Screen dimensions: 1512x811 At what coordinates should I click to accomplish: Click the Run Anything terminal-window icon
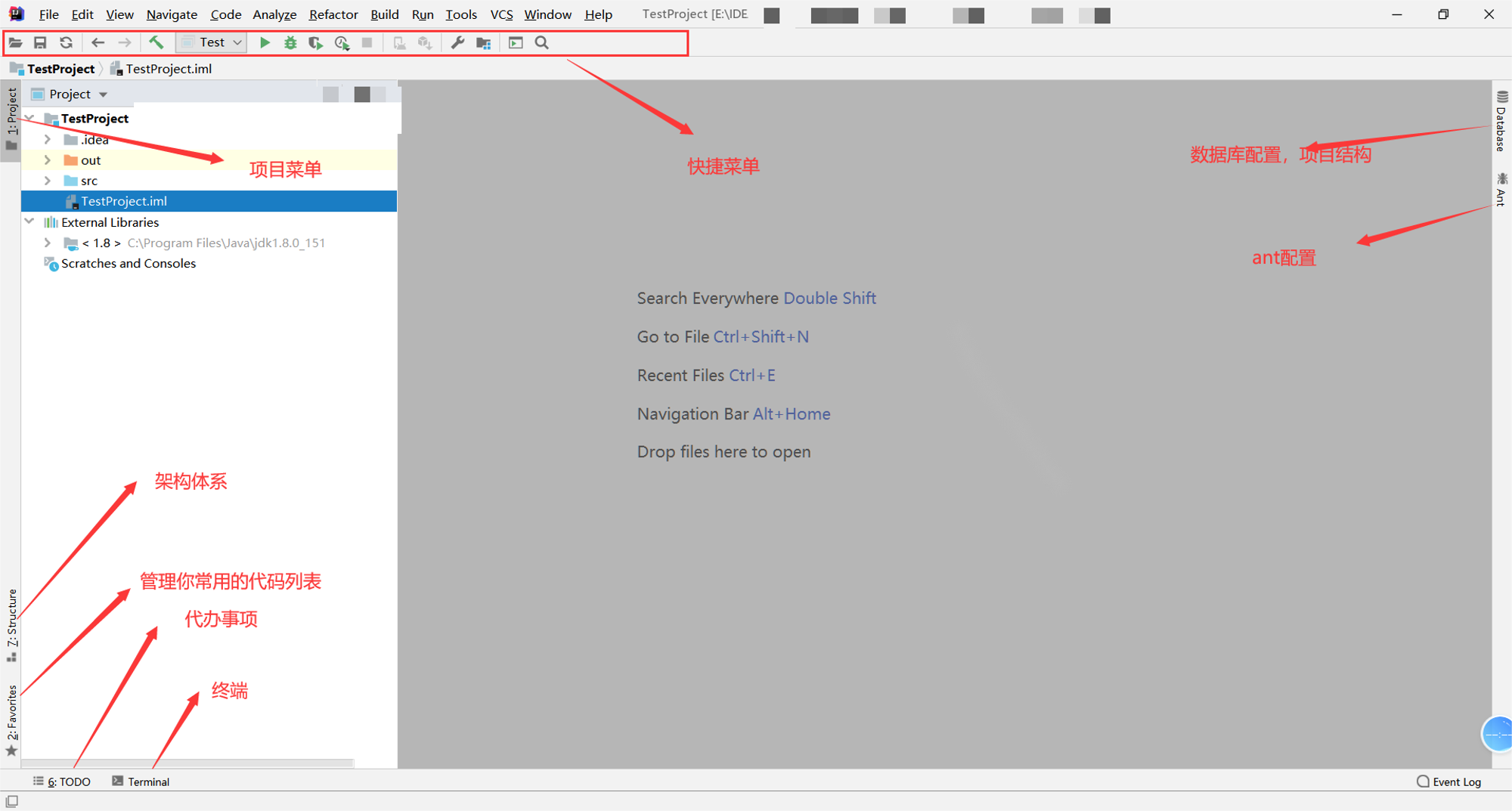click(516, 43)
